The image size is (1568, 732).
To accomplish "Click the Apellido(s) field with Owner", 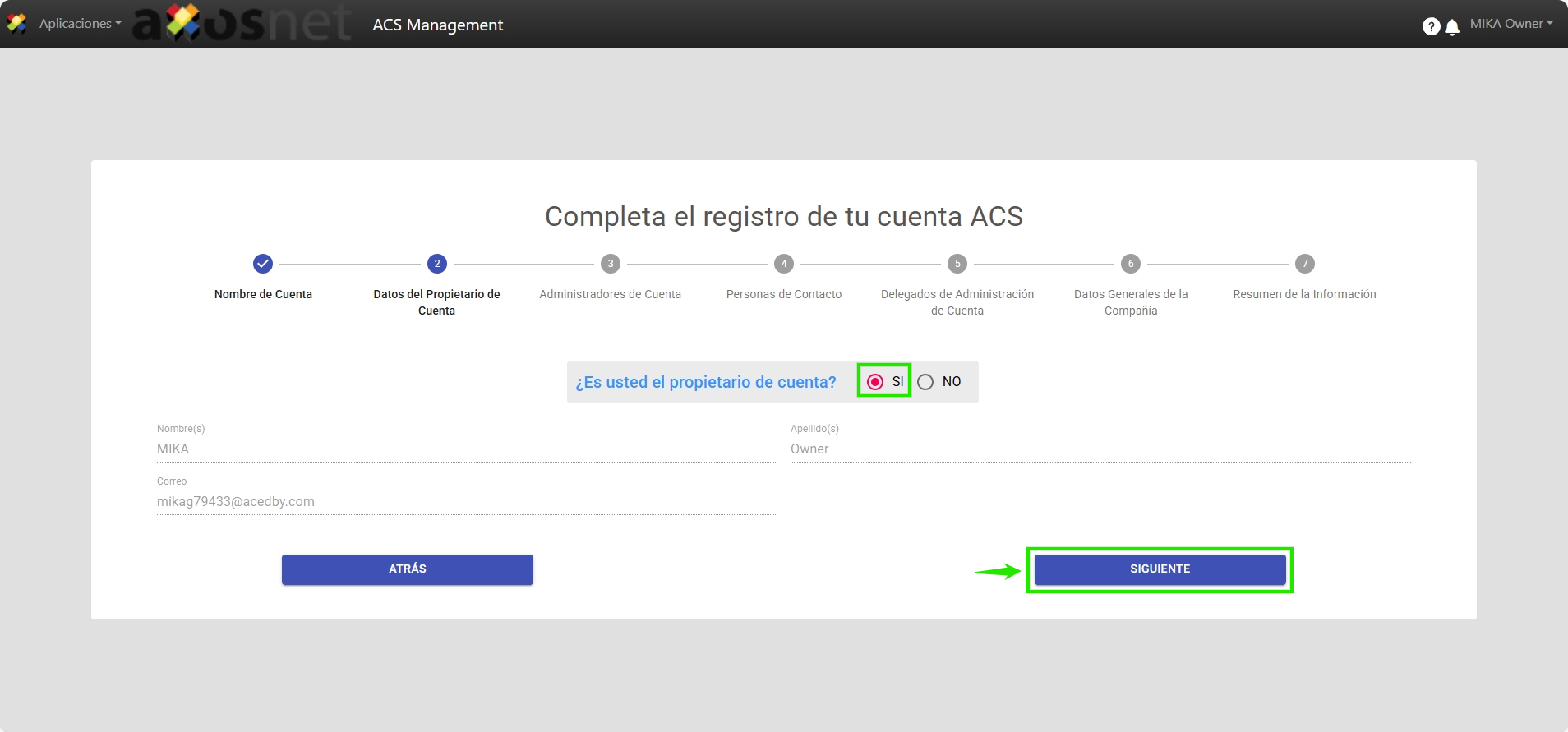I will click(x=1100, y=449).
